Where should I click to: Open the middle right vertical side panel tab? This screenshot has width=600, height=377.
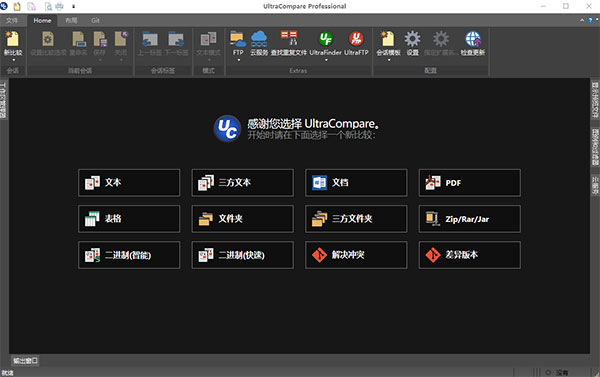(595, 147)
